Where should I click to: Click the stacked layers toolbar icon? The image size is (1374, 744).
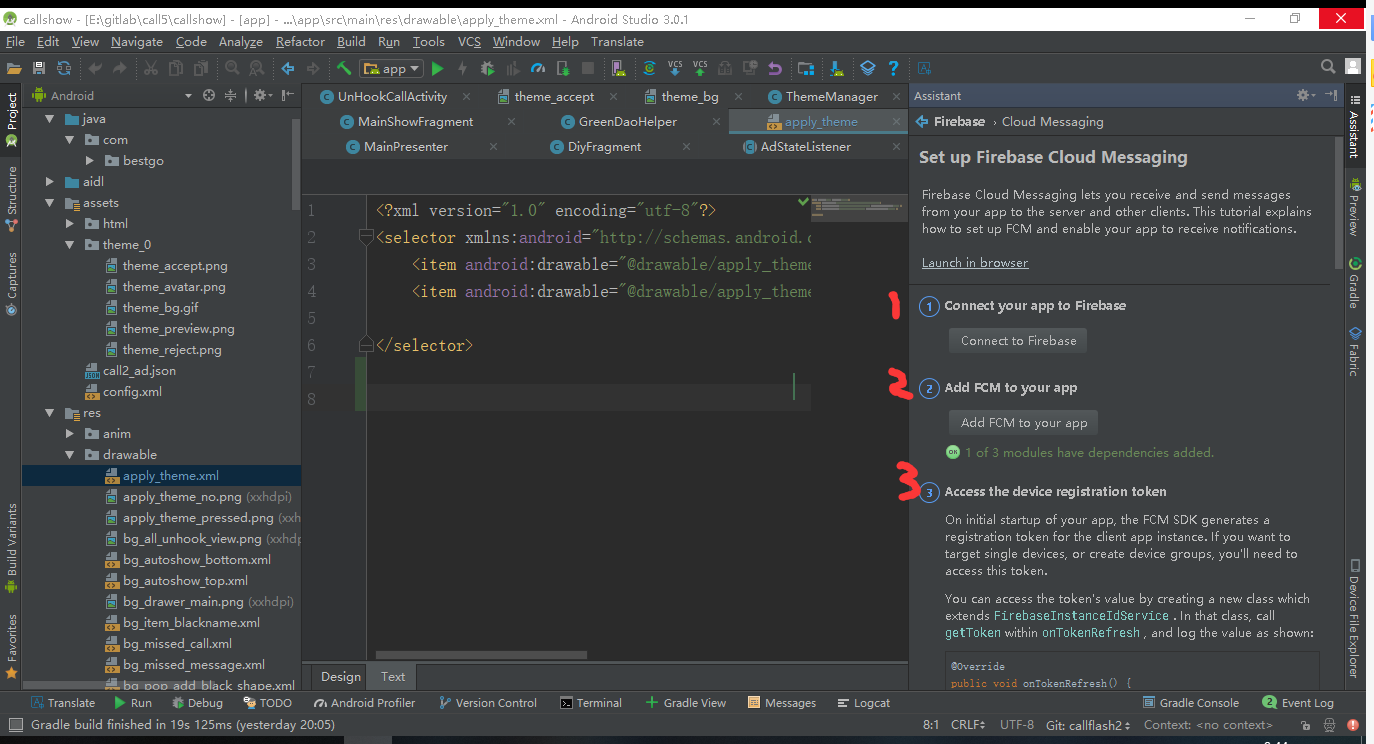(x=868, y=68)
